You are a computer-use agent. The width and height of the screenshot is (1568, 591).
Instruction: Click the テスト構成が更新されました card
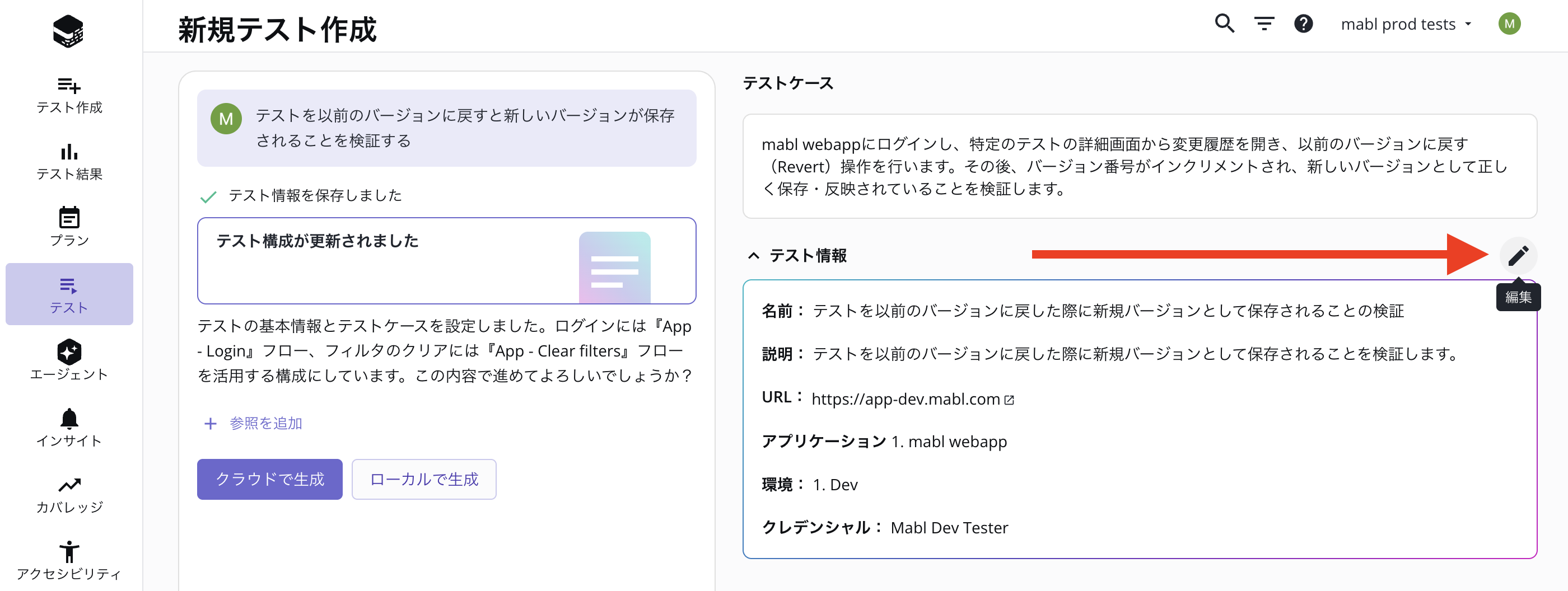click(x=447, y=261)
